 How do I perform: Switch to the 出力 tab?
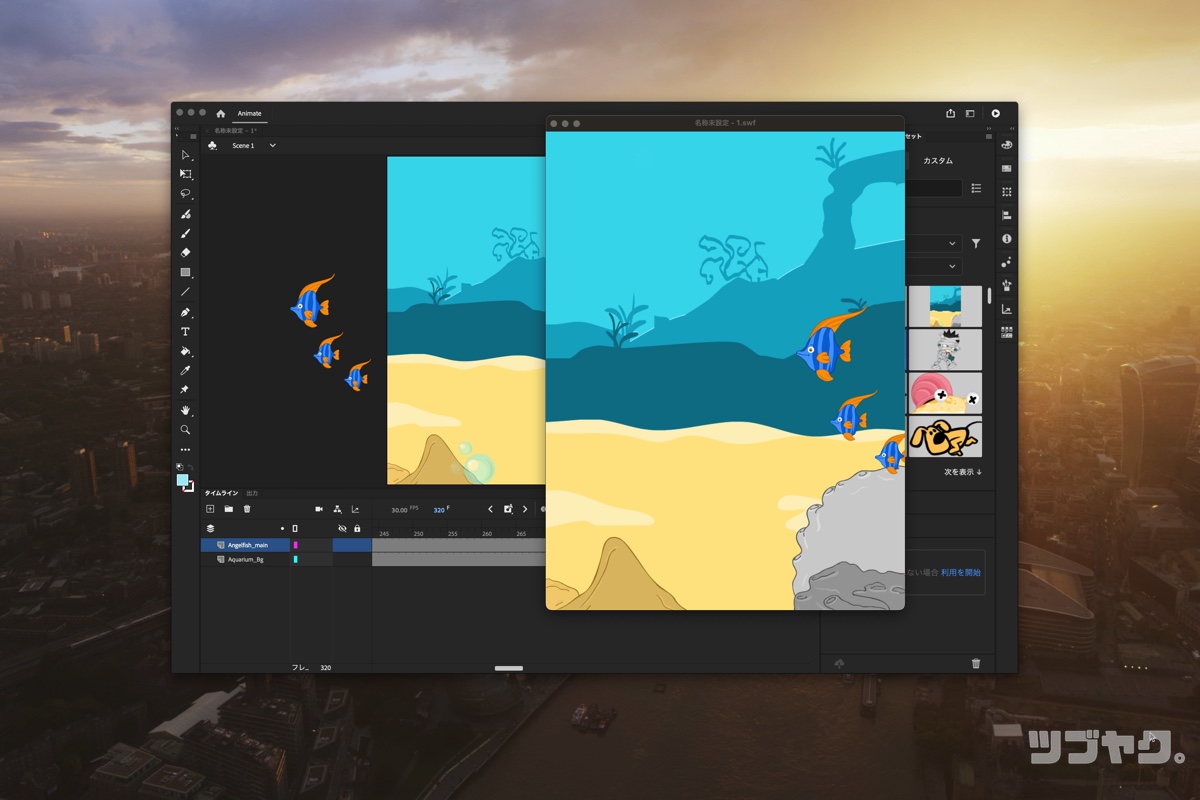click(x=252, y=493)
